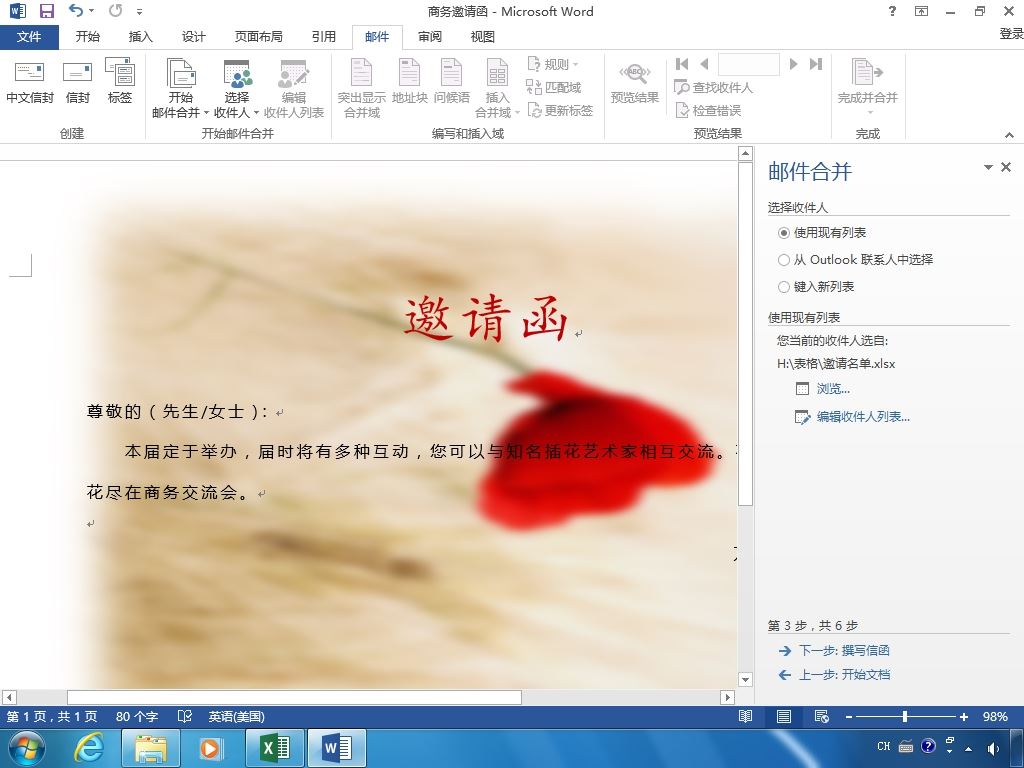Click 登录 to sign in
The height and width of the screenshot is (768, 1024).
1011,34
